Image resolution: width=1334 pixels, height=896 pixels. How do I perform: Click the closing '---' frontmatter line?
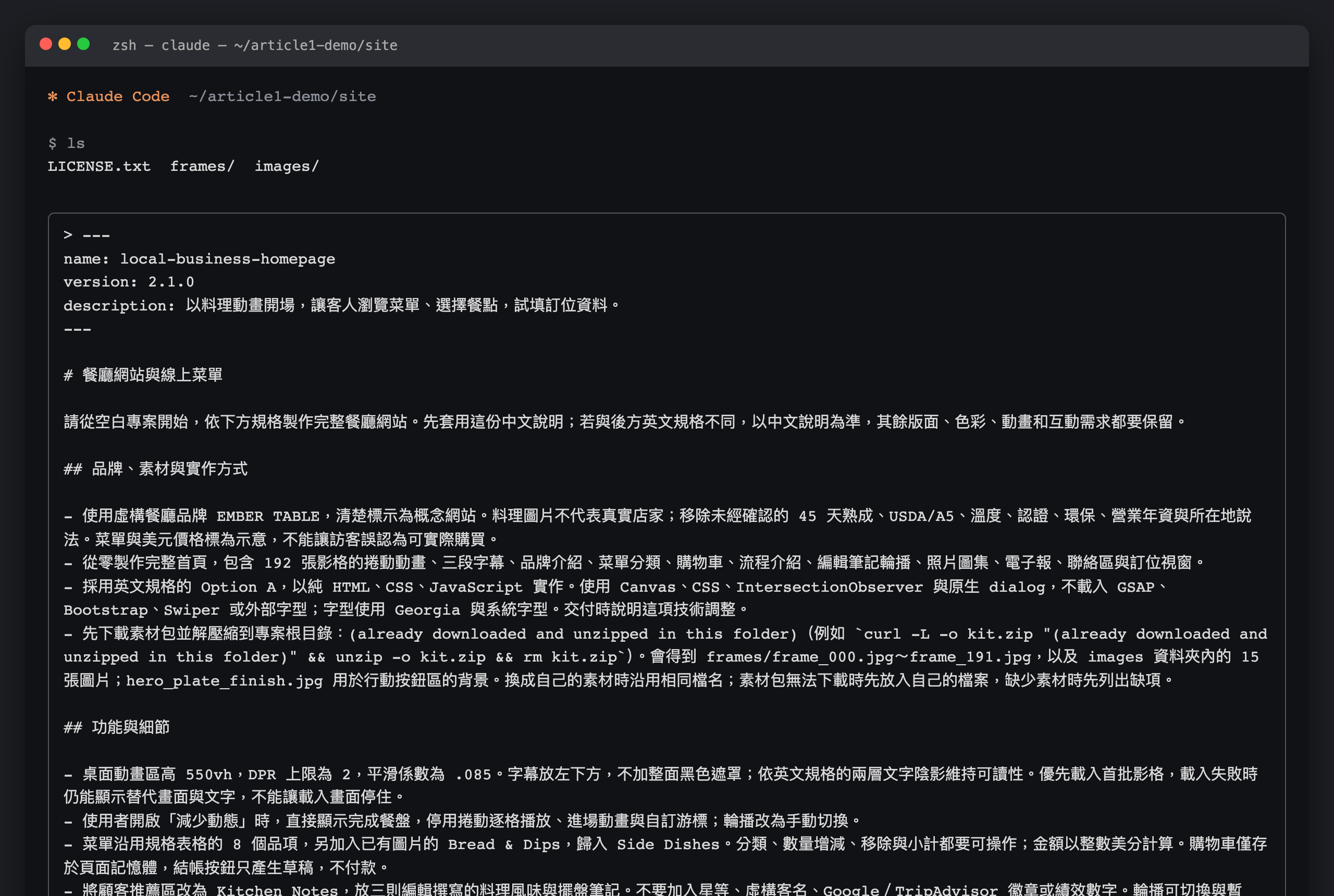77,329
